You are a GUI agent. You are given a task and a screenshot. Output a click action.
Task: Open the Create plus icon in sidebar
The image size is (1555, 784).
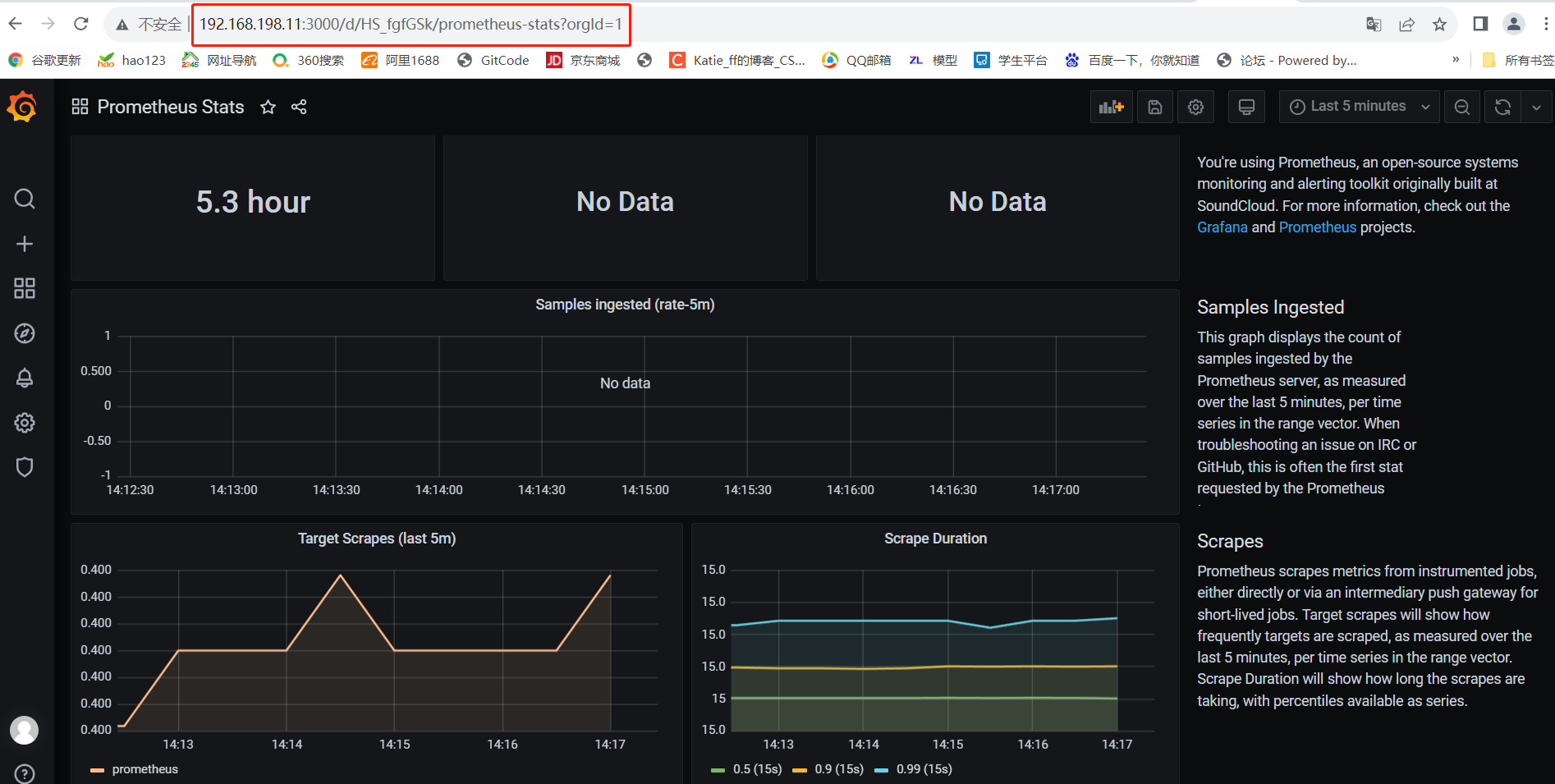tap(25, 244)
